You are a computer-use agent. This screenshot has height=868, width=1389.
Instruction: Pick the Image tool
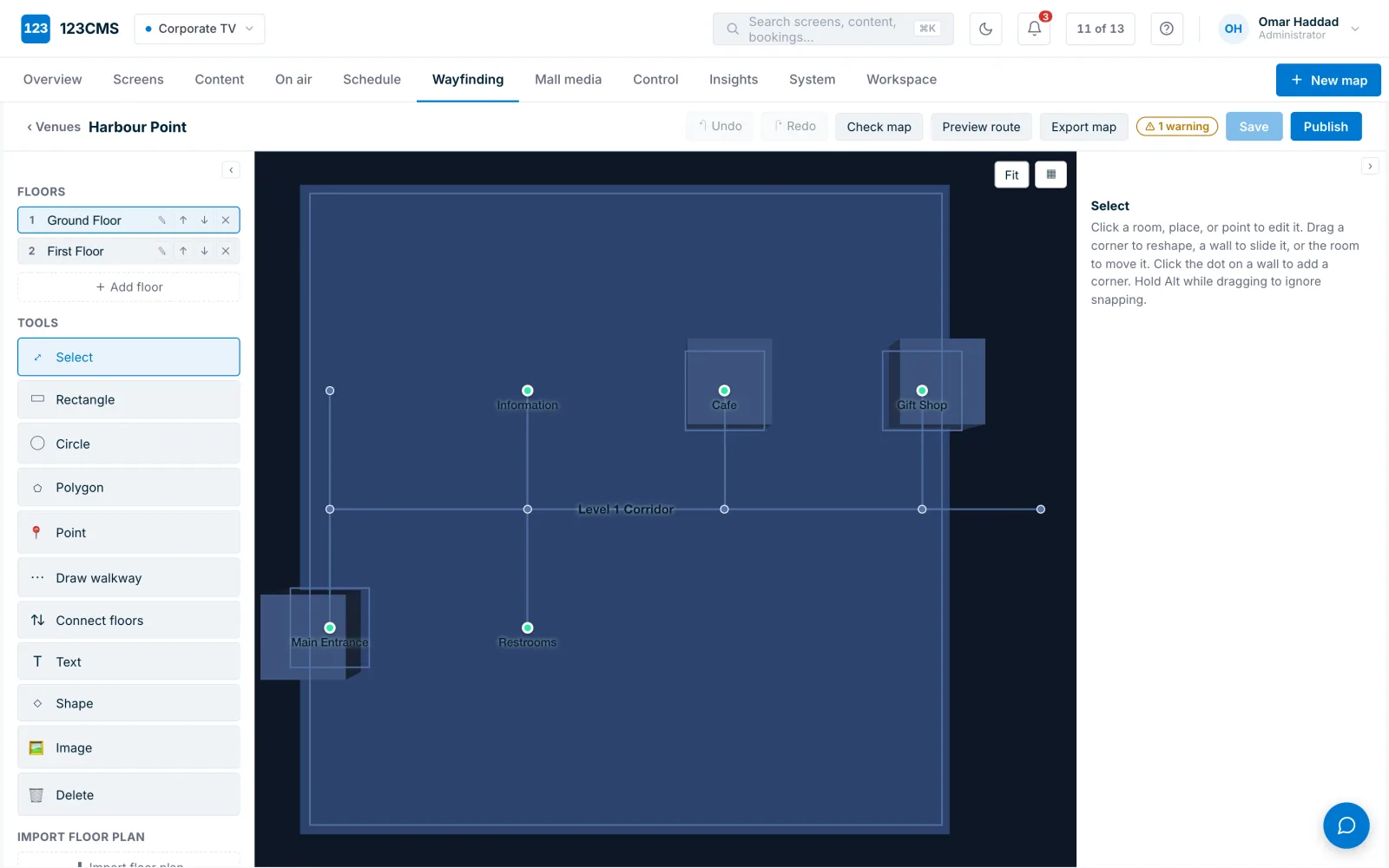(x=128, y=747)
